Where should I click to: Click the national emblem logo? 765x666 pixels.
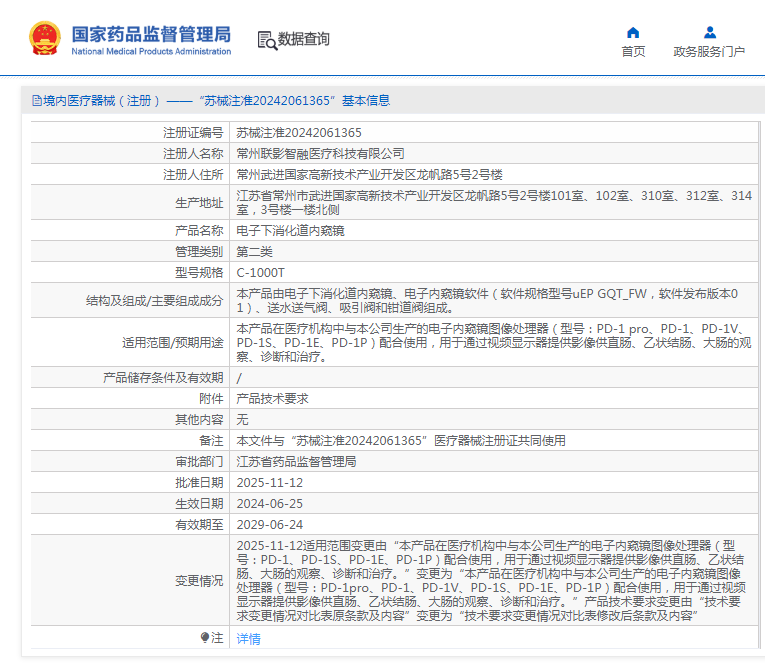pyautogui.click(x=44, y=38)
